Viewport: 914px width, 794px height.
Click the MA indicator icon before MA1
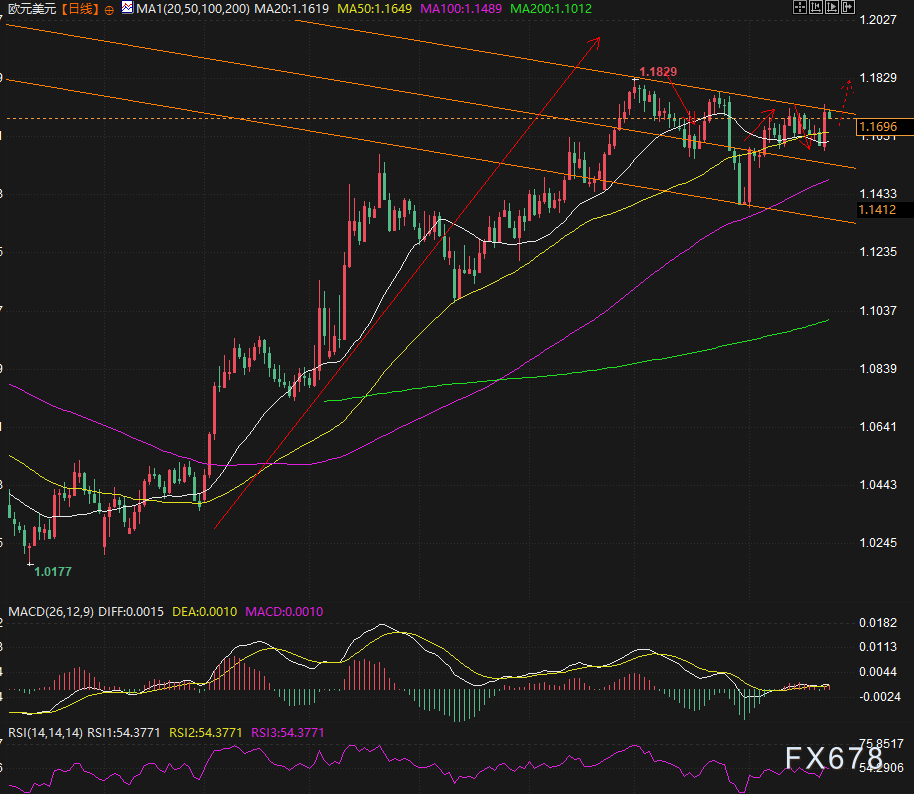[127, 8]
